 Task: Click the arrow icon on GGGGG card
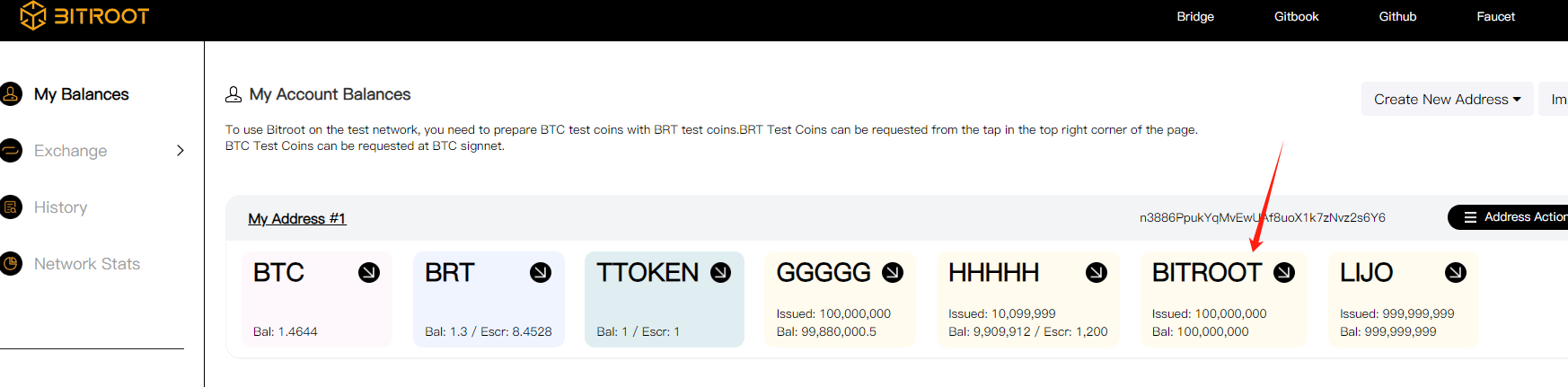[x=893, y=273]
